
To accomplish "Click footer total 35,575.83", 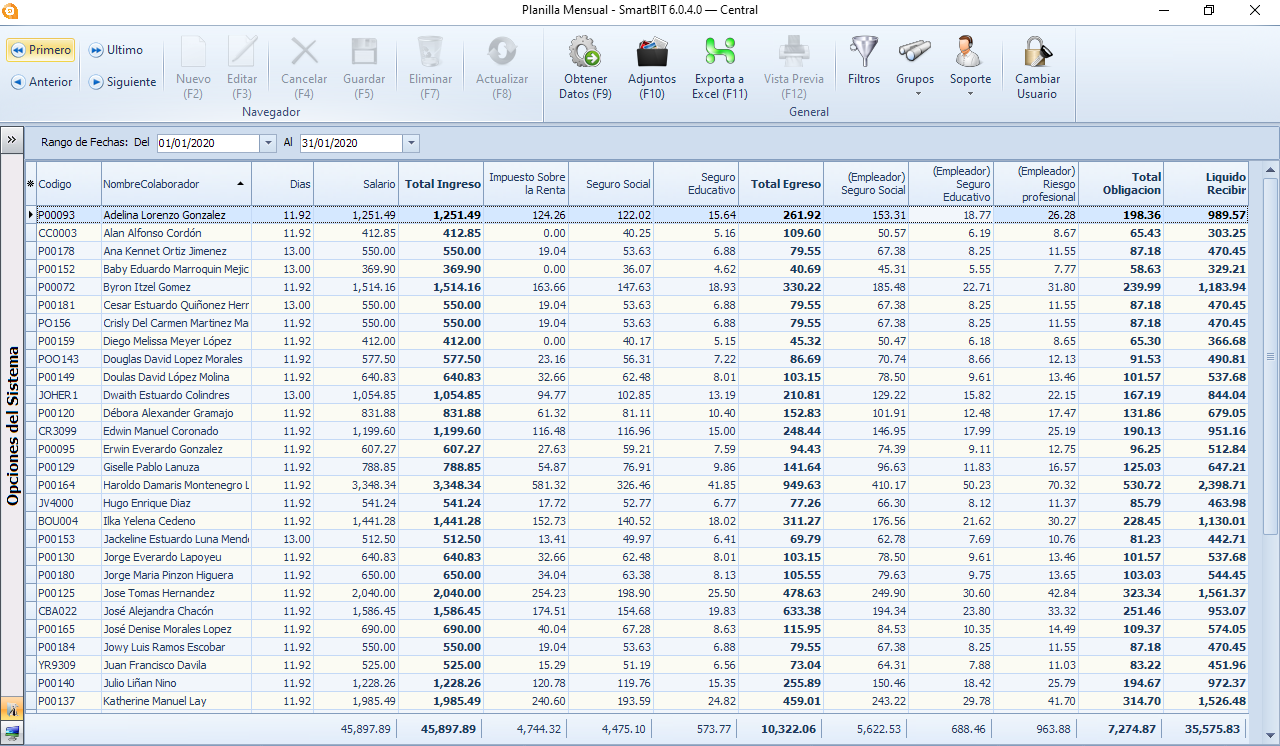I will pyautogui.click(x=1210, y=729).
